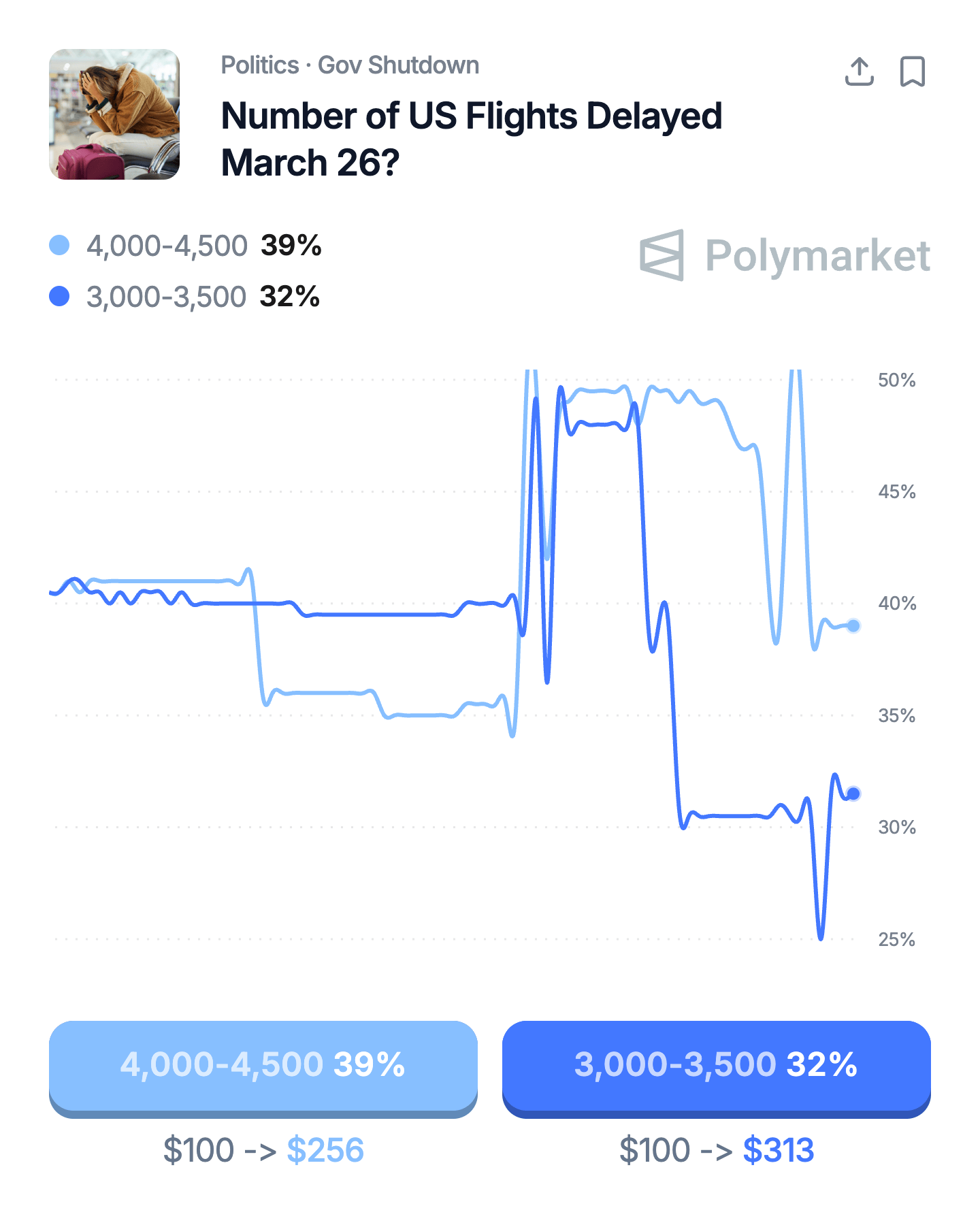Open the Gov Shutdown category link
The image size is (980, 1225).
(399, 65)
